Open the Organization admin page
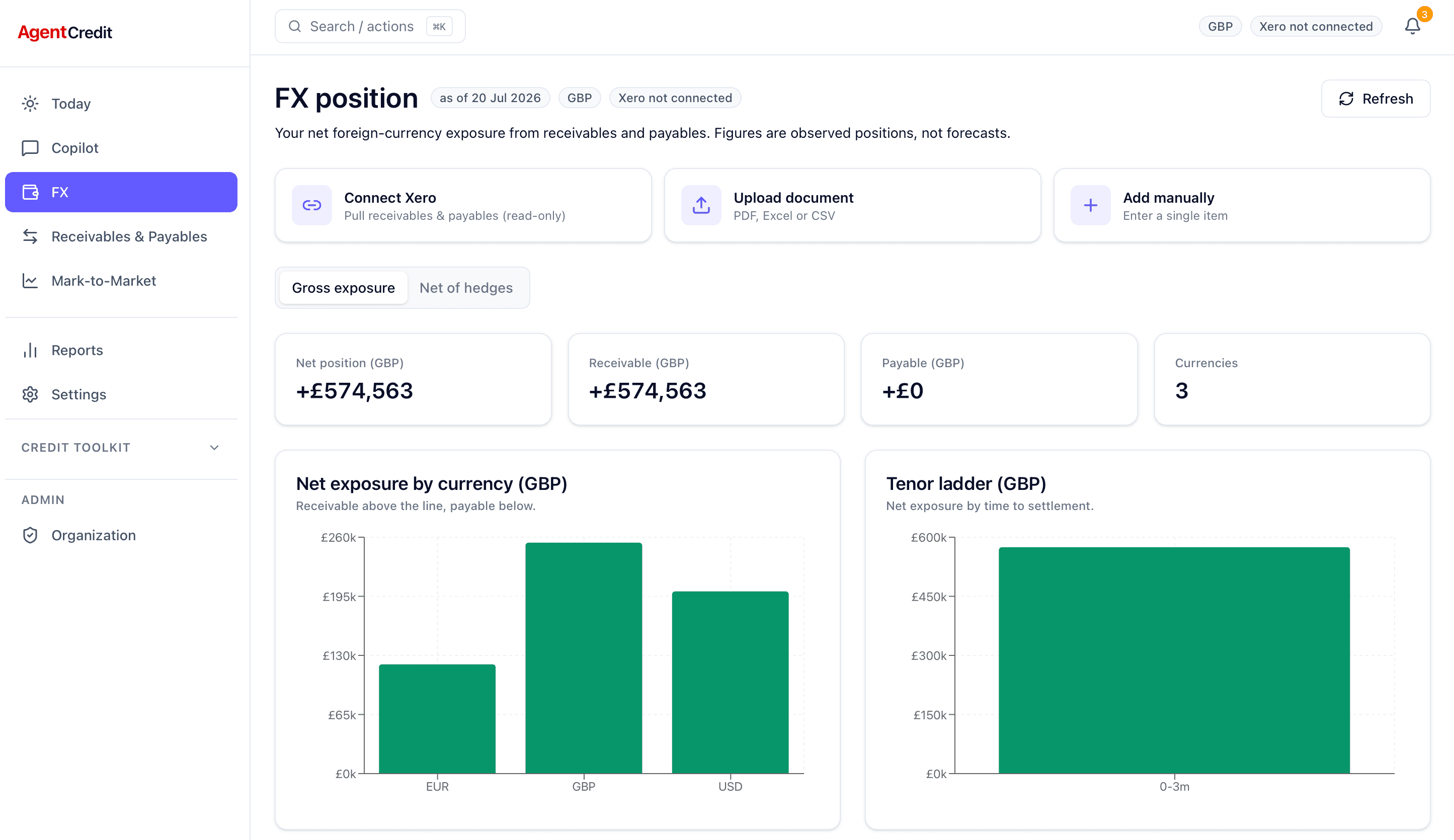This screenshot has height=840, width=1454. [121, 535]
